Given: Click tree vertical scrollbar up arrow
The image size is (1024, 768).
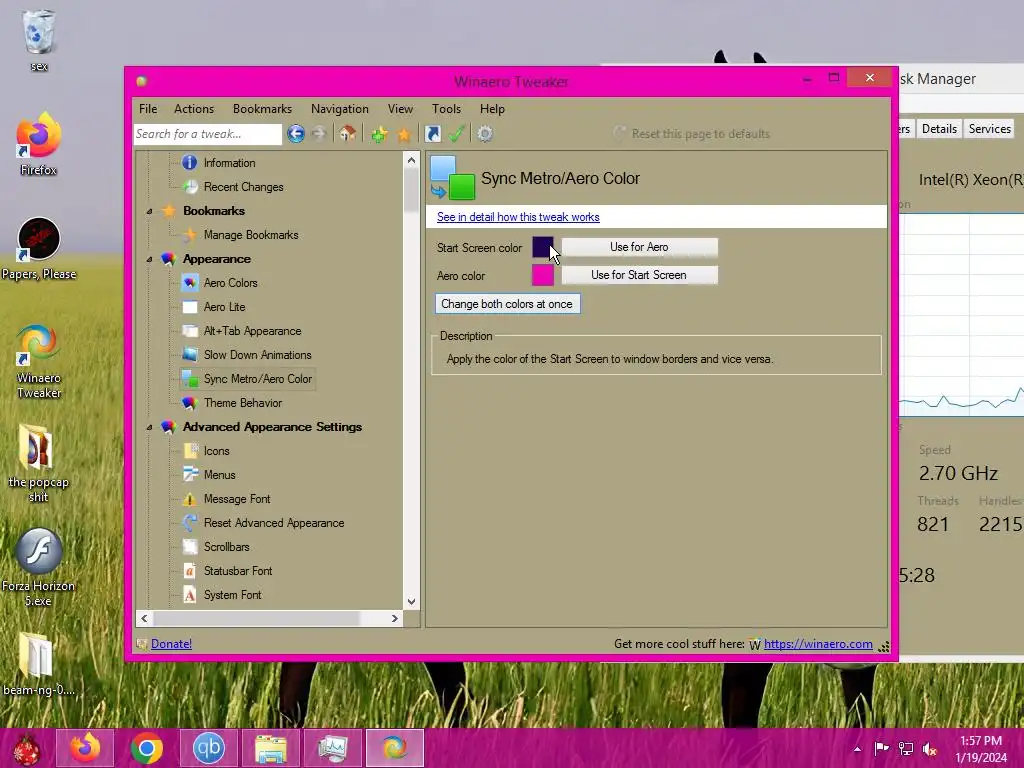Looking at the screenshot, I should tap(411, 160).
